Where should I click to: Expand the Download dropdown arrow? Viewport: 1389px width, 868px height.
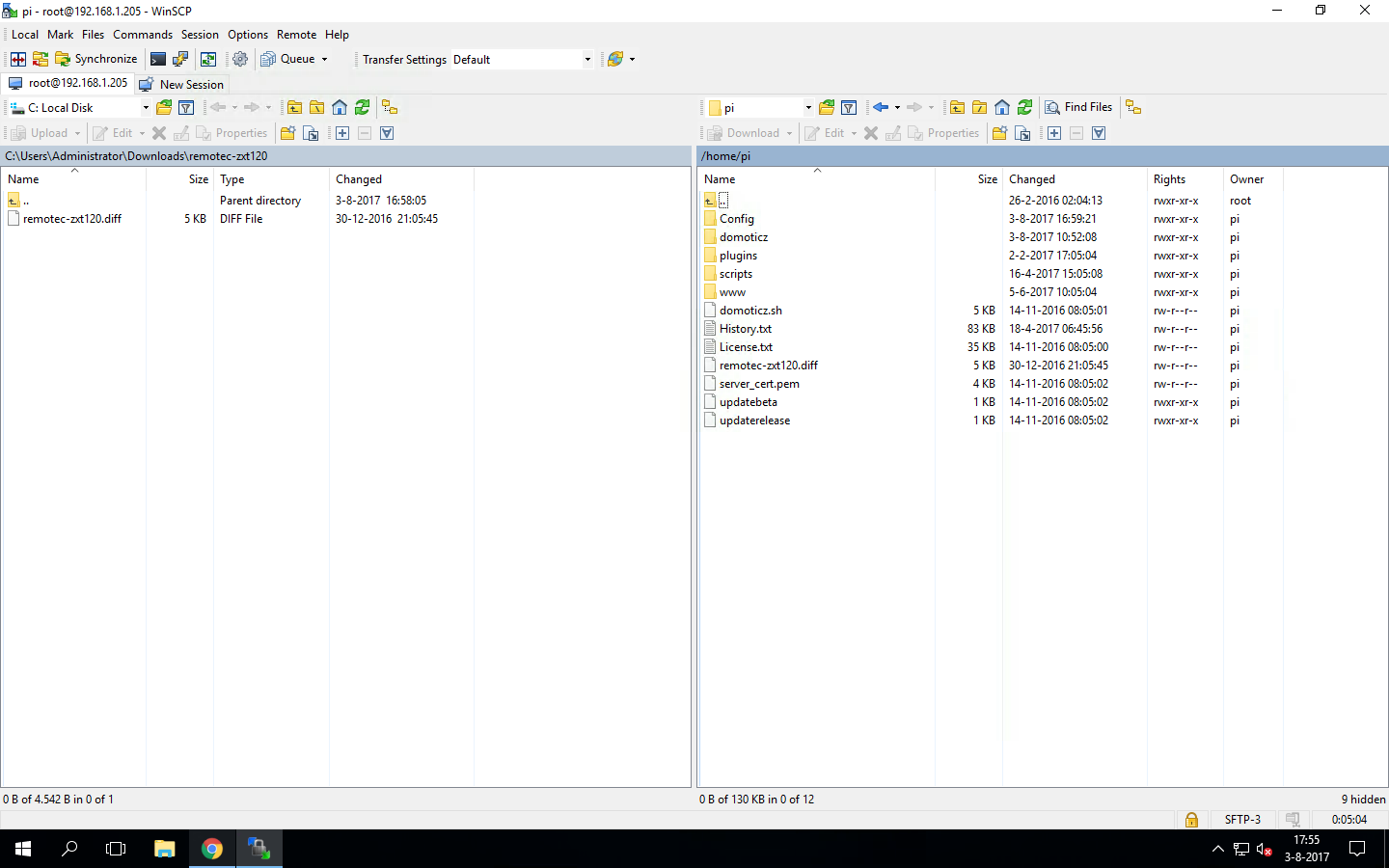[x=789, y=133]
